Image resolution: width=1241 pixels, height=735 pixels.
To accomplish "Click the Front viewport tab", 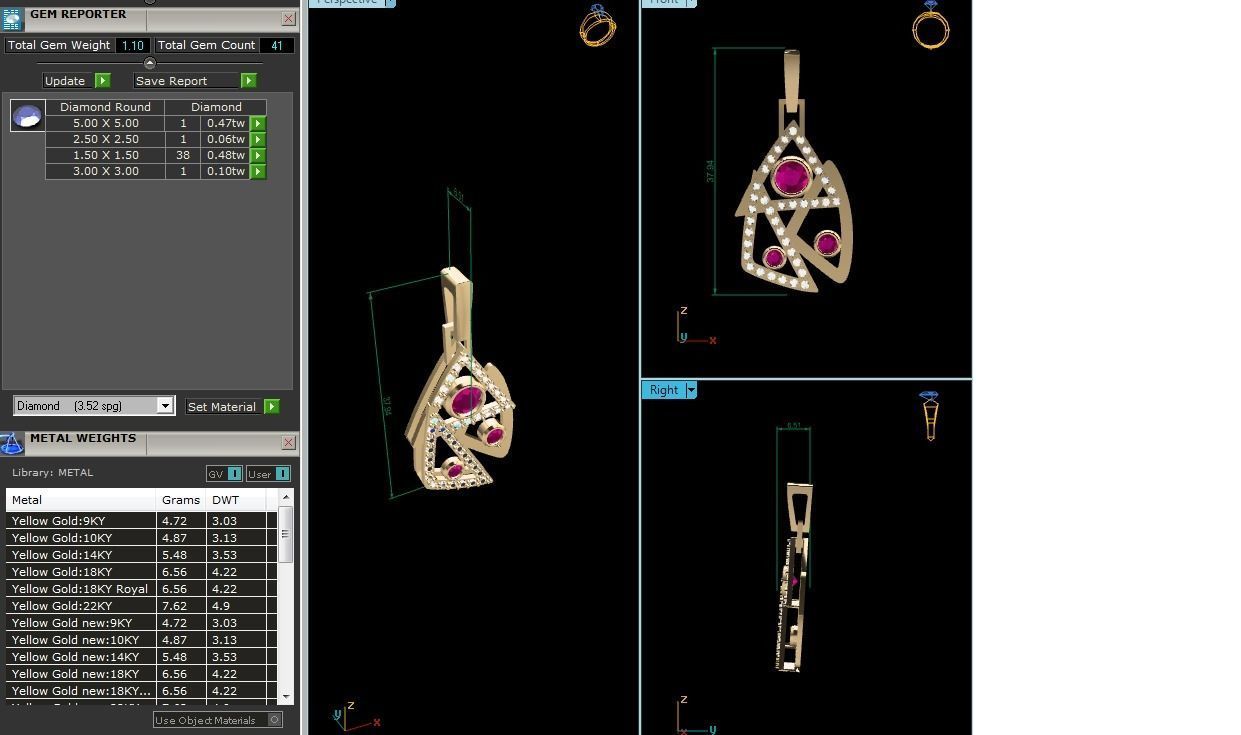I will coord(664,2).
